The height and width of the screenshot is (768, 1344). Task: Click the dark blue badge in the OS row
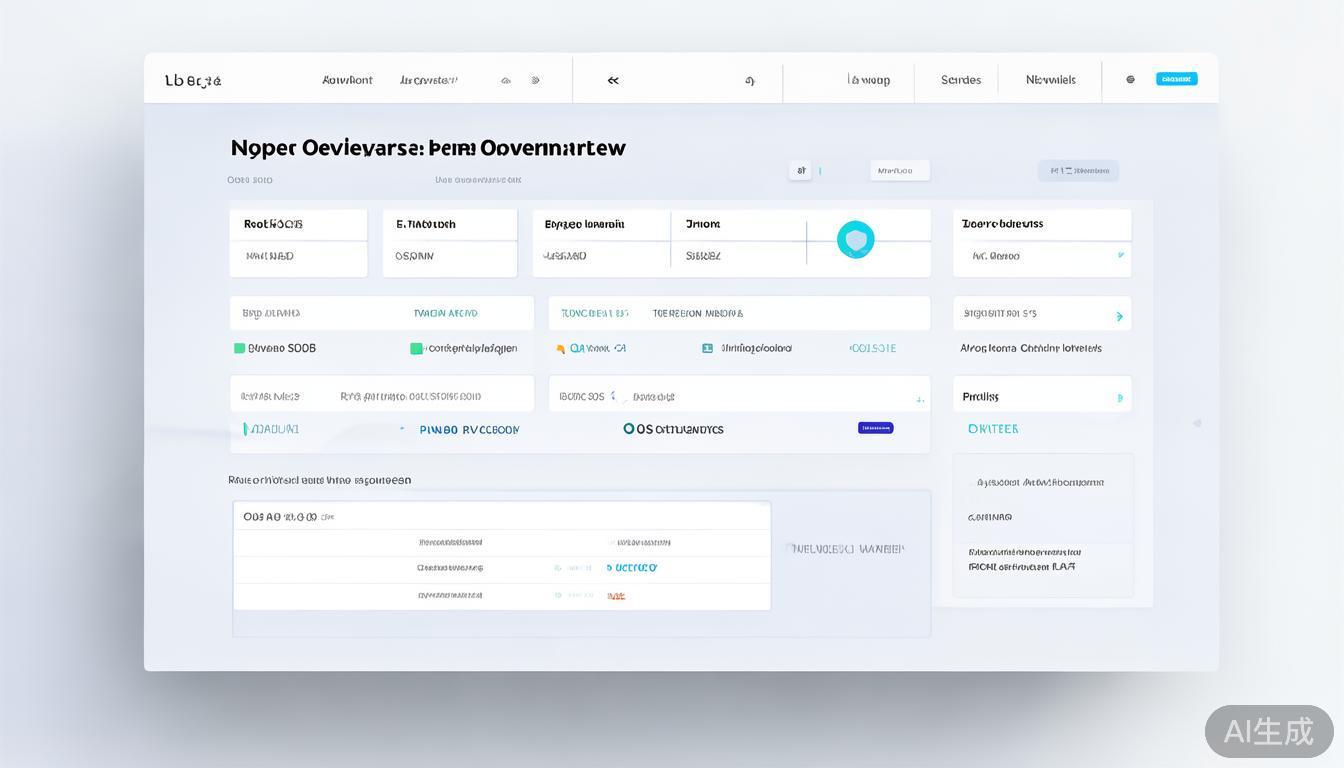875,428
